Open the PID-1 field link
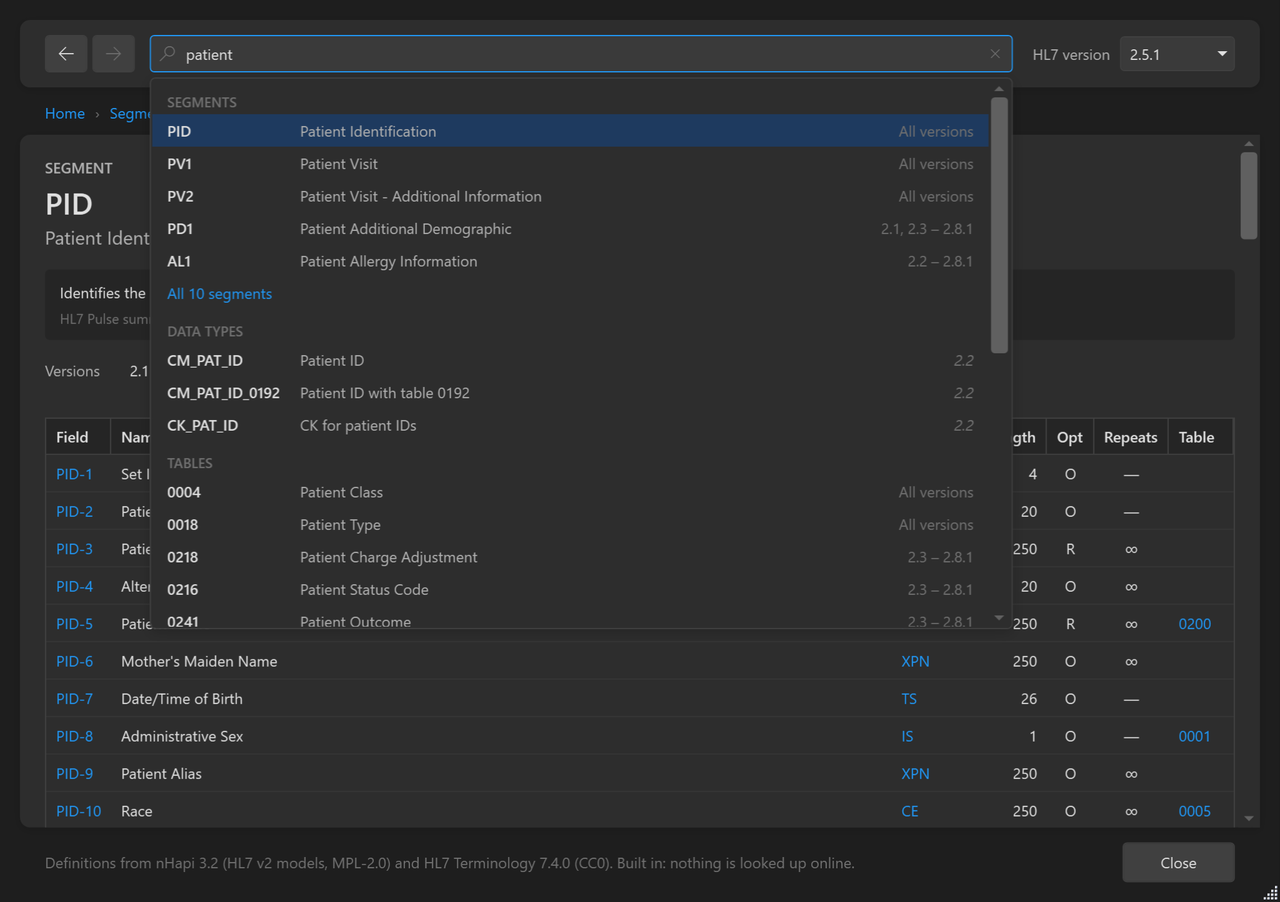1280x902 pixels. click(74, 474)
